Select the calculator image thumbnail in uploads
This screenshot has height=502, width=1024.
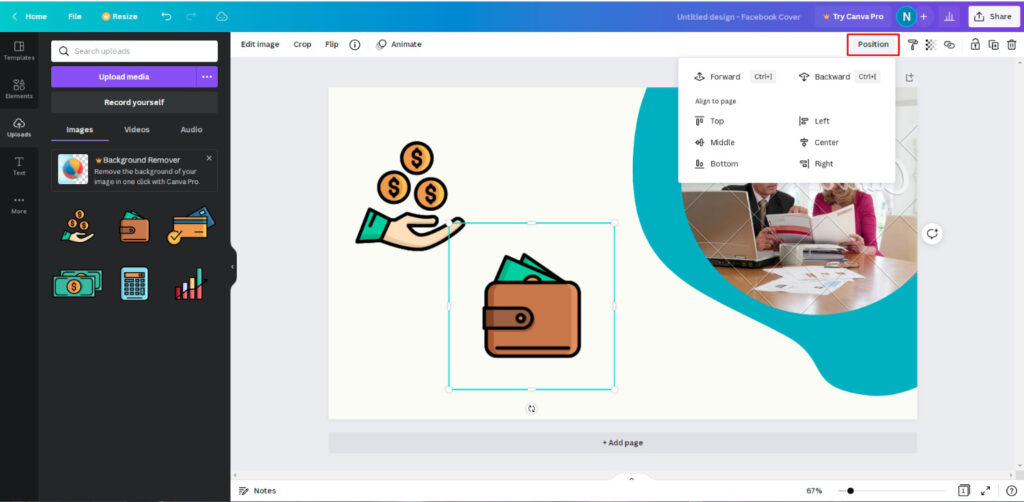(x=134, y=283)
